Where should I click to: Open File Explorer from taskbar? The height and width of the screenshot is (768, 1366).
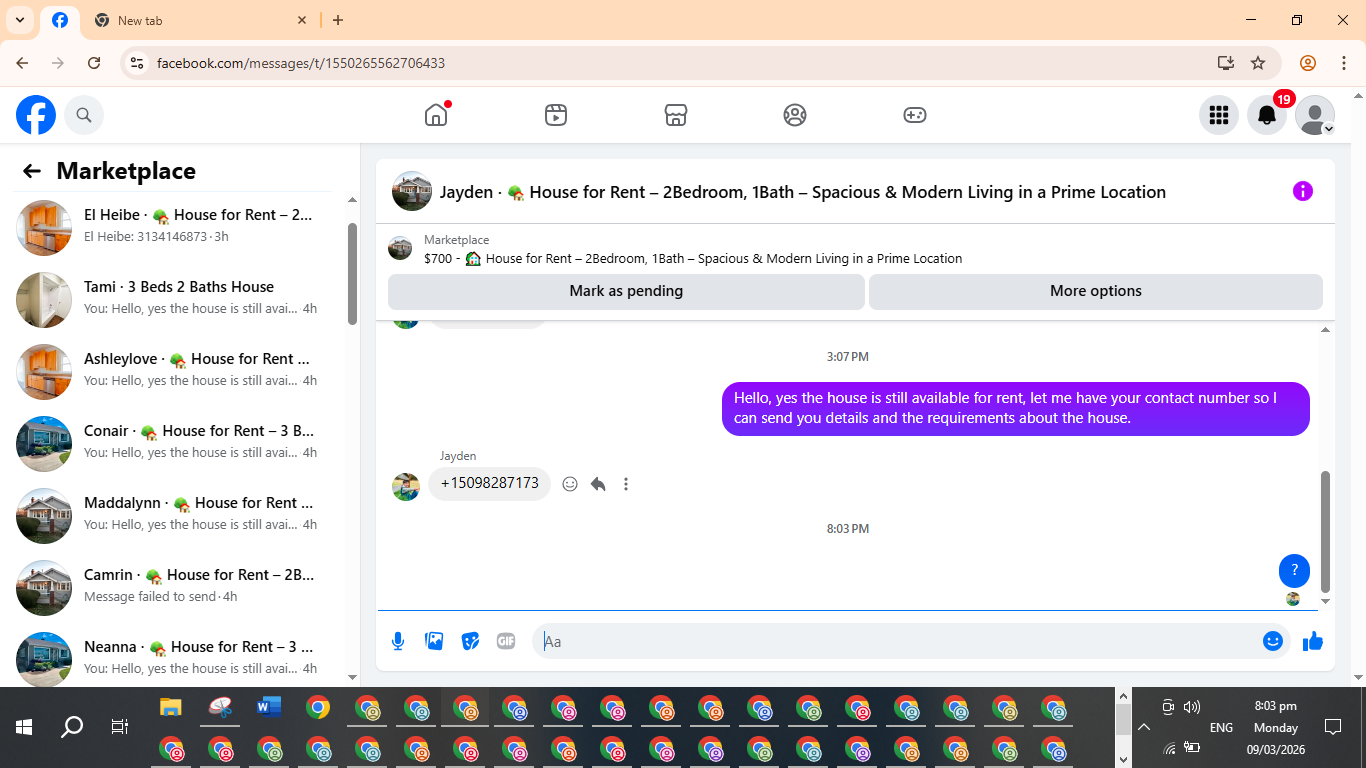point(171,708)
